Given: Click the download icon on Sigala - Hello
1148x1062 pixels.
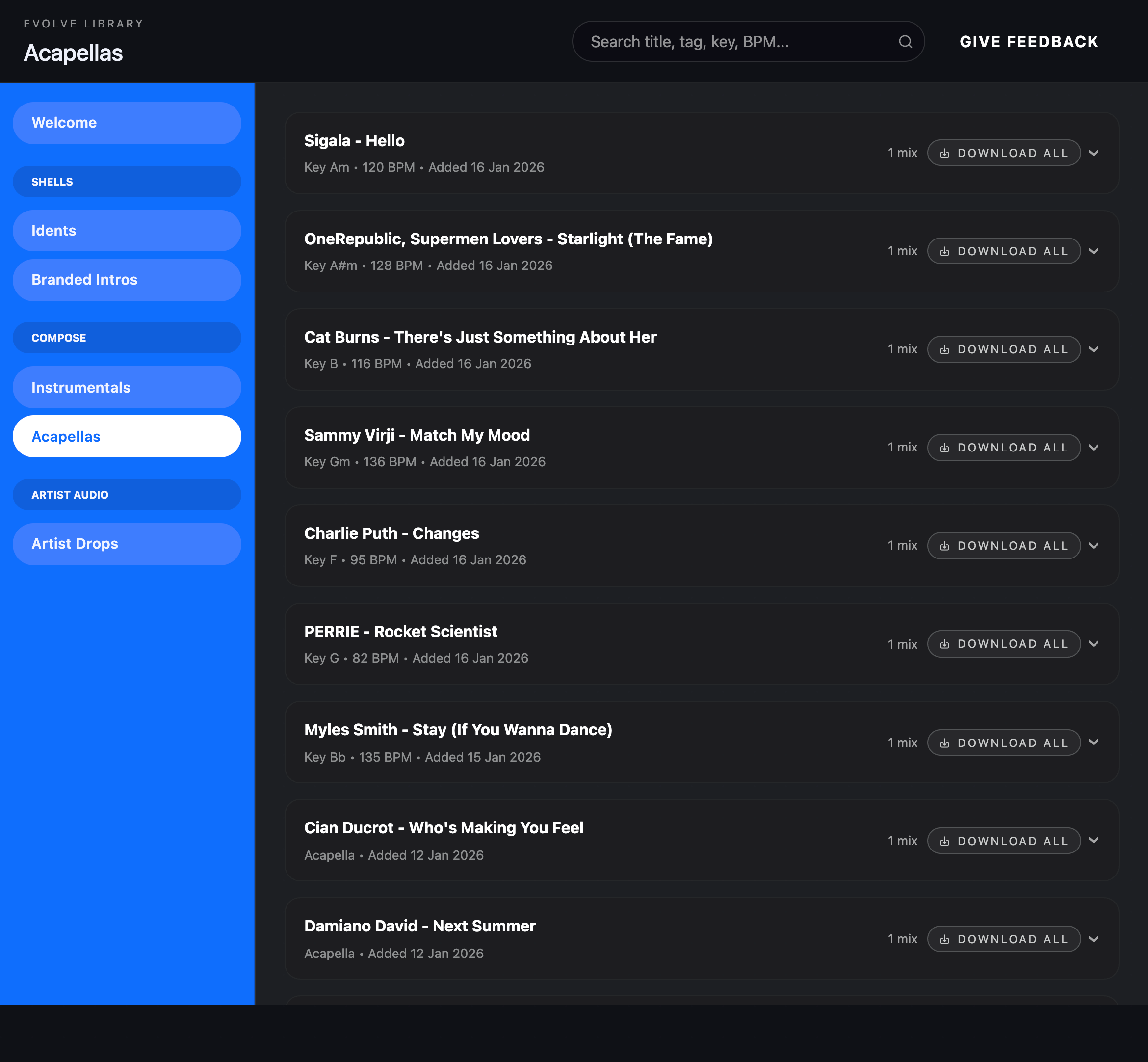Looking at the screenshot, I should point(945,153).
